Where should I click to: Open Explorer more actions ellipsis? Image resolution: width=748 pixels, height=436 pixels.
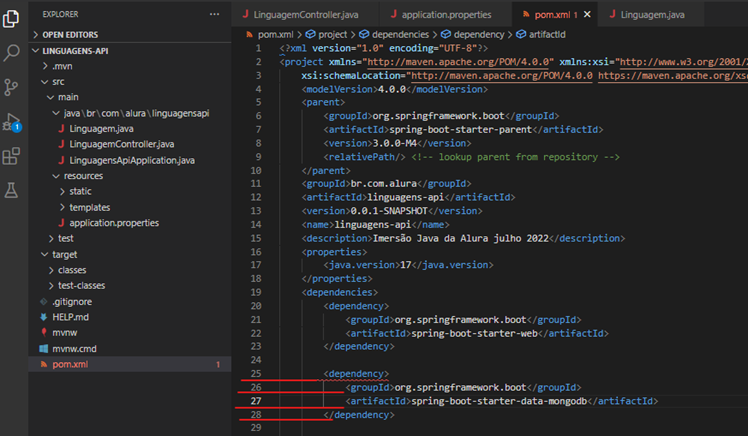[215, 14]
